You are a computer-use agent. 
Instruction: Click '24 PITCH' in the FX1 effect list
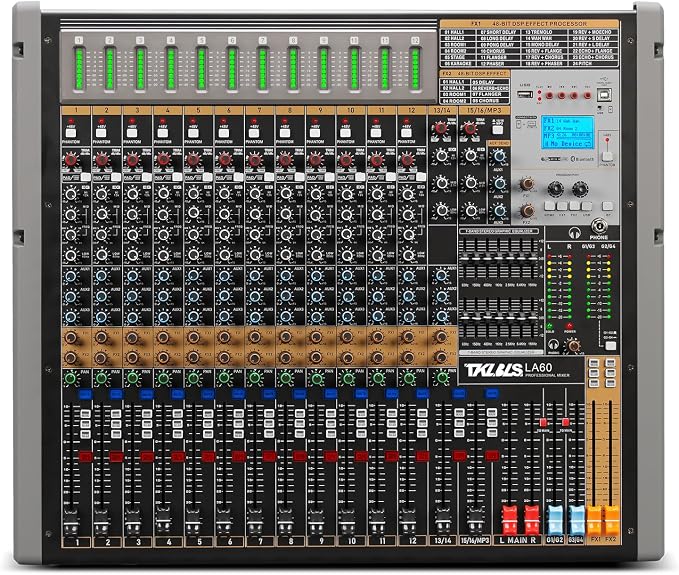point(582,63)
